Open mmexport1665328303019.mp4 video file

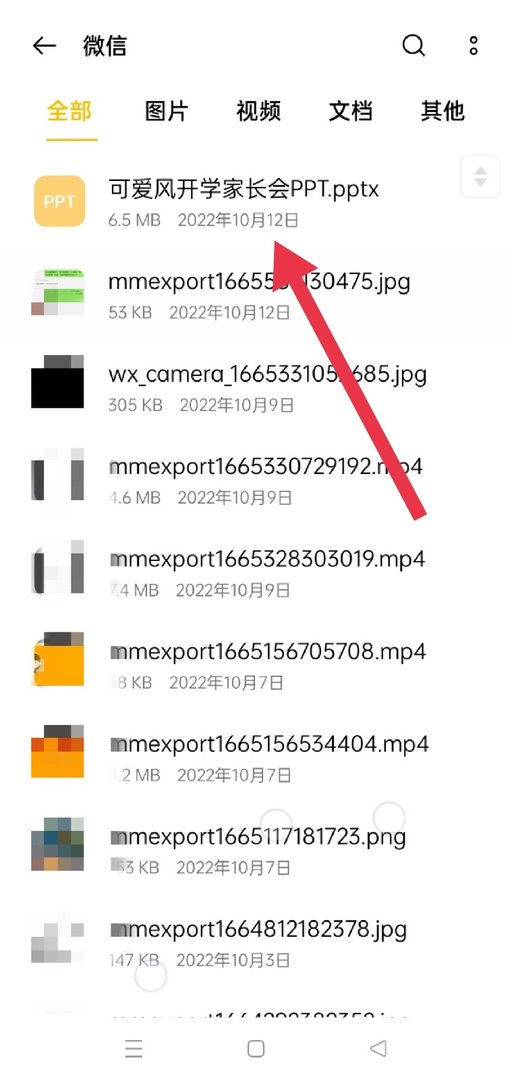pyautogui.click(x=256, y=572)
